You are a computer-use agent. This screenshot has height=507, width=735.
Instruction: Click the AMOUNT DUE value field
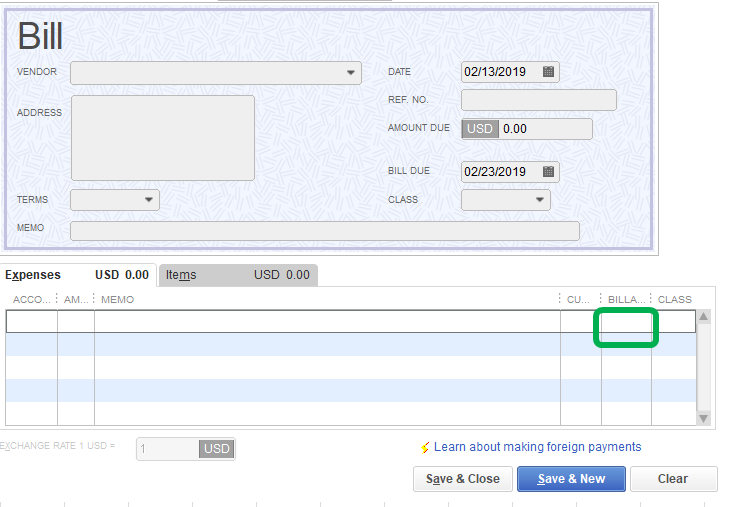pyautogui.click(x=546, y=129)
